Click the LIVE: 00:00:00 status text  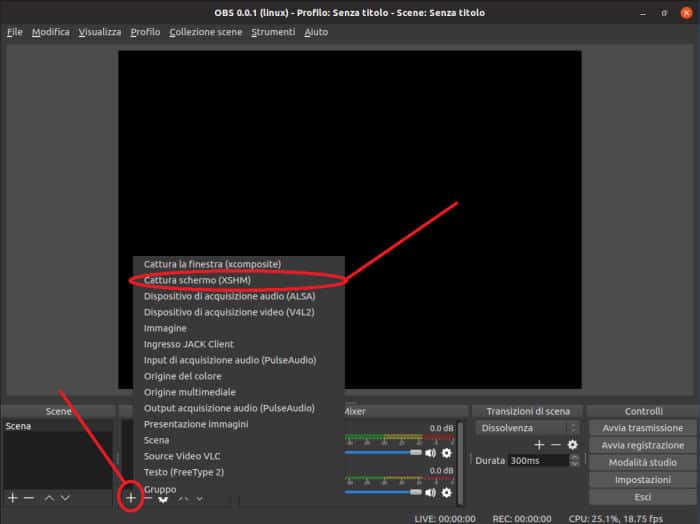click(x=445, y=519)
